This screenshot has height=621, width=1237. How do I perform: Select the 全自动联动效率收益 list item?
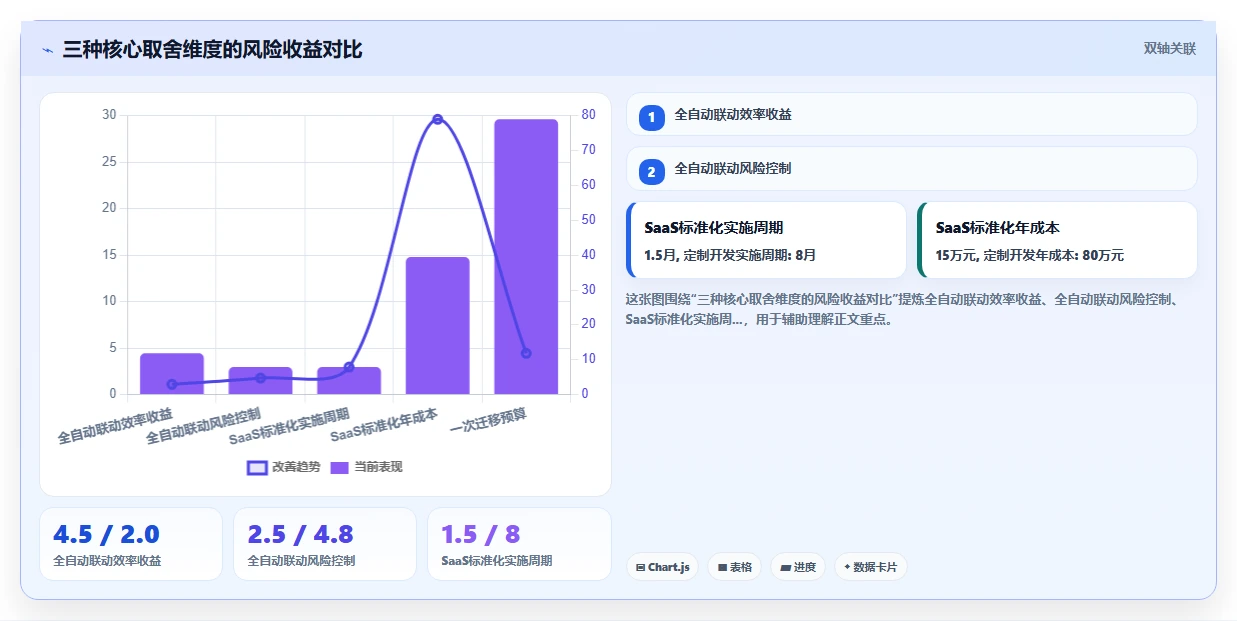(911, 114)
